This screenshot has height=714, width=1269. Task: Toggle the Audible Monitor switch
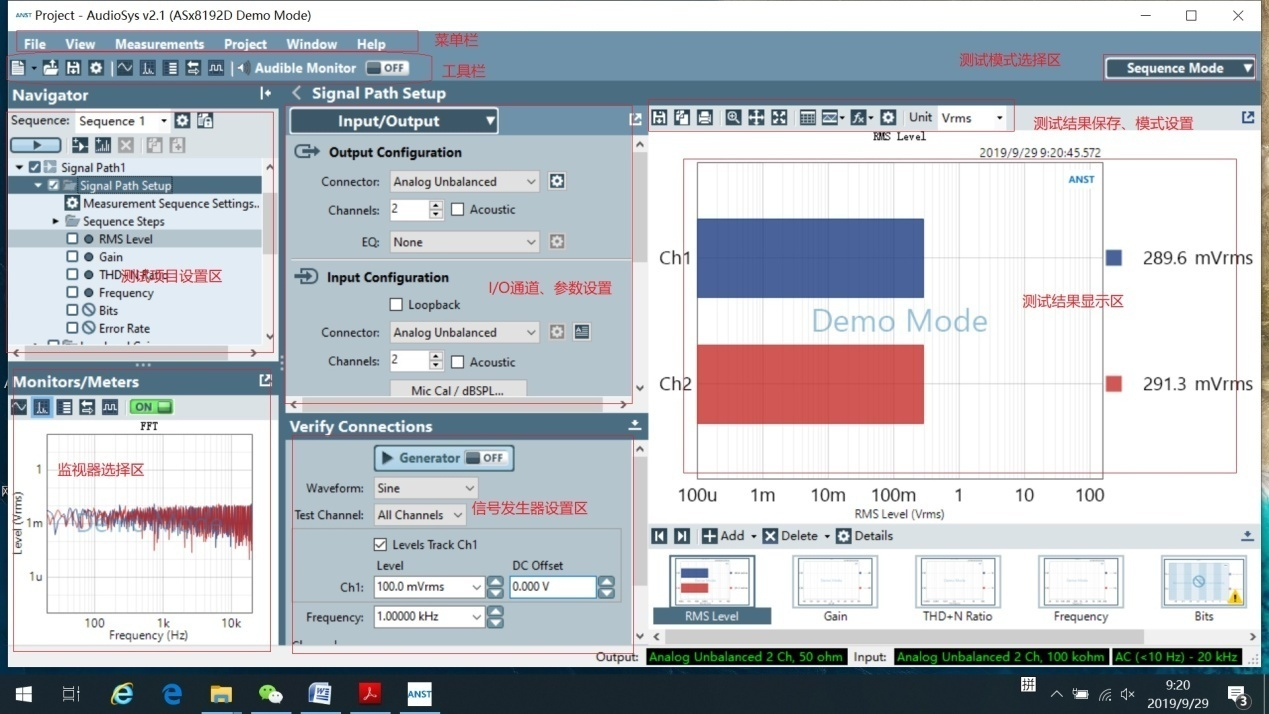(387, 68)
